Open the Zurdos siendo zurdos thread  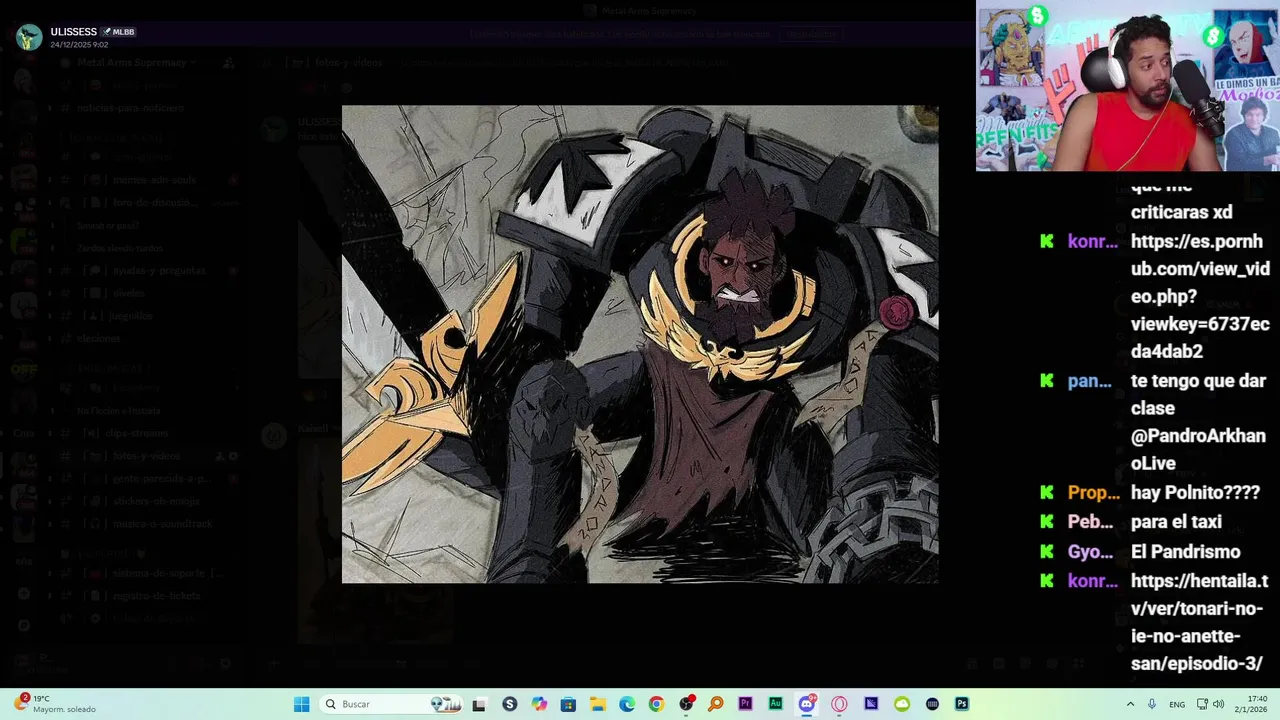pyautogui.click(x=119, y=248)
